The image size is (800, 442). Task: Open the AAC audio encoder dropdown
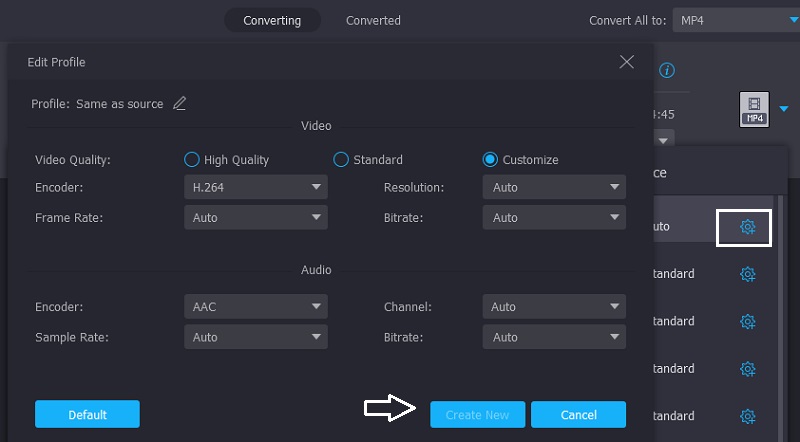click(256, 307)
